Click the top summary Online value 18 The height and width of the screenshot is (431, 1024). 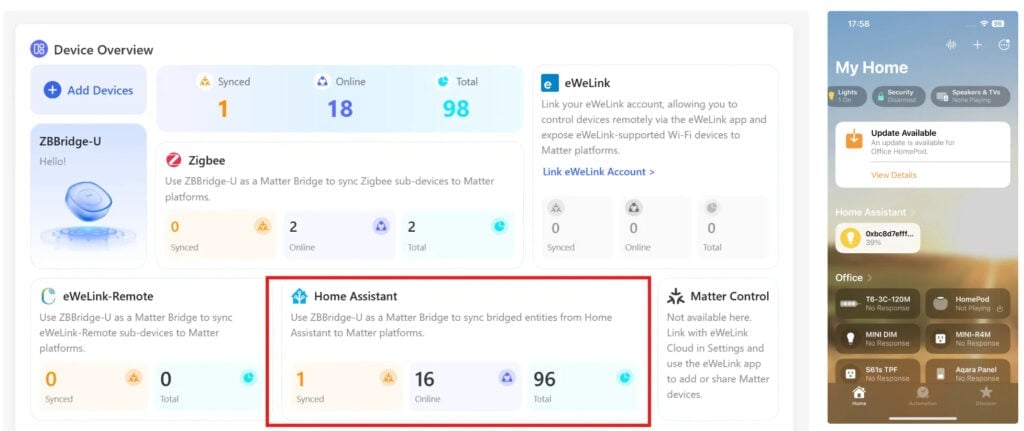tap(340, 108)
